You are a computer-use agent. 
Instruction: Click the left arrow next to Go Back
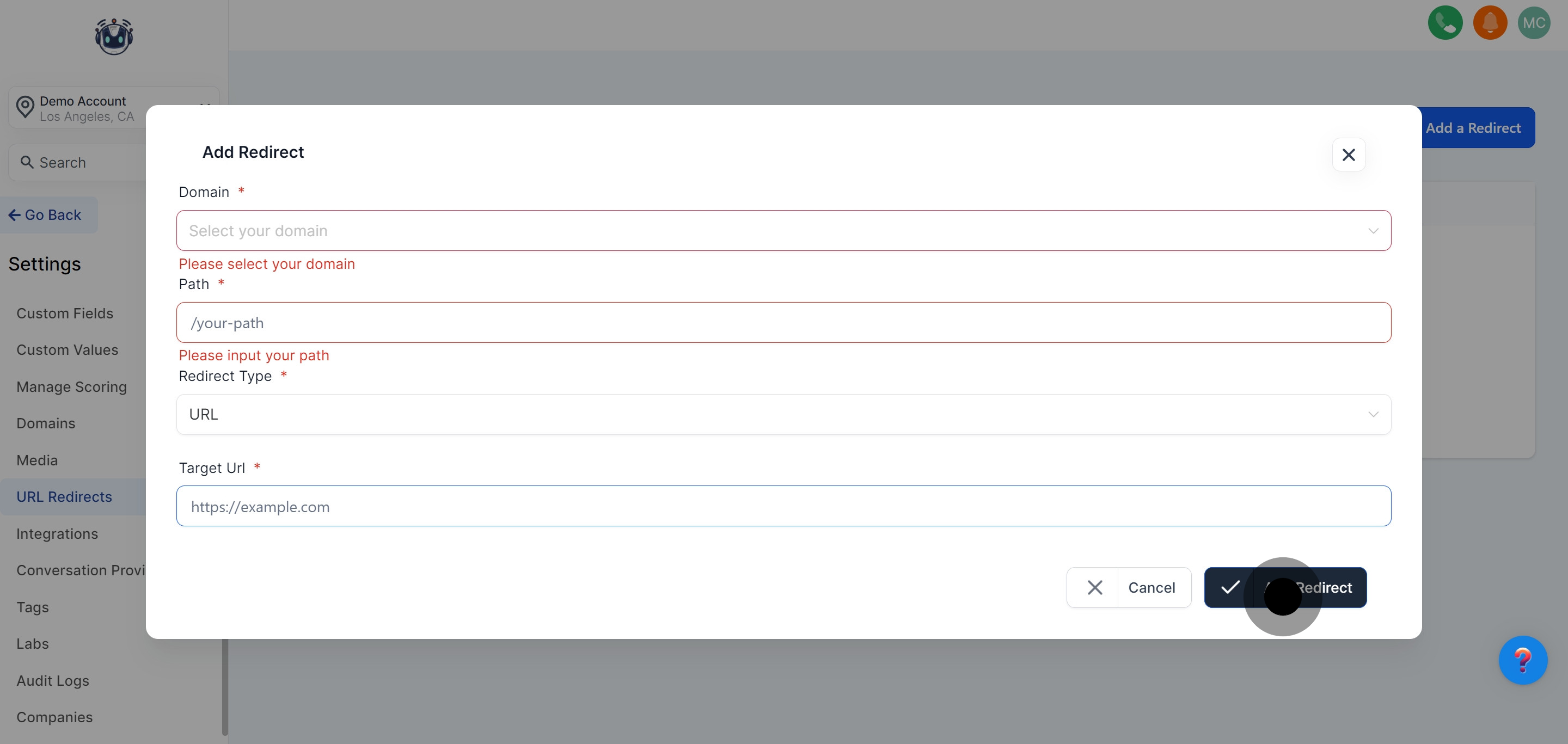tap(14, 215)
